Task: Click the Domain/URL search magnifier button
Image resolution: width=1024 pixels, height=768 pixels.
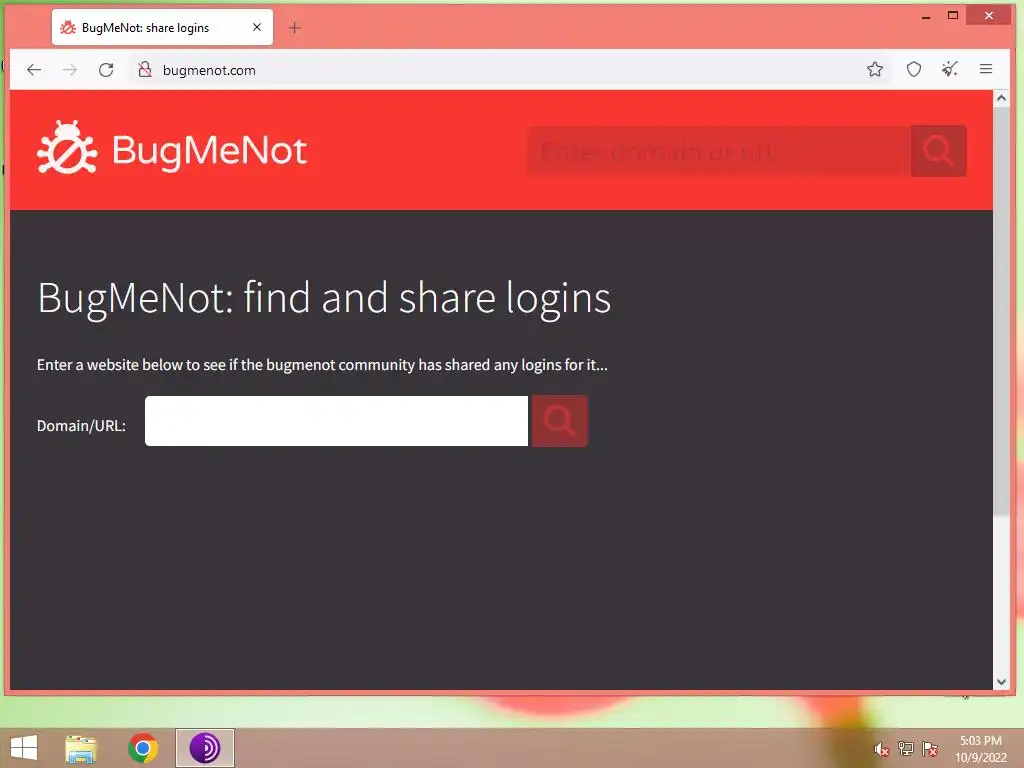Action: point(560,421)
